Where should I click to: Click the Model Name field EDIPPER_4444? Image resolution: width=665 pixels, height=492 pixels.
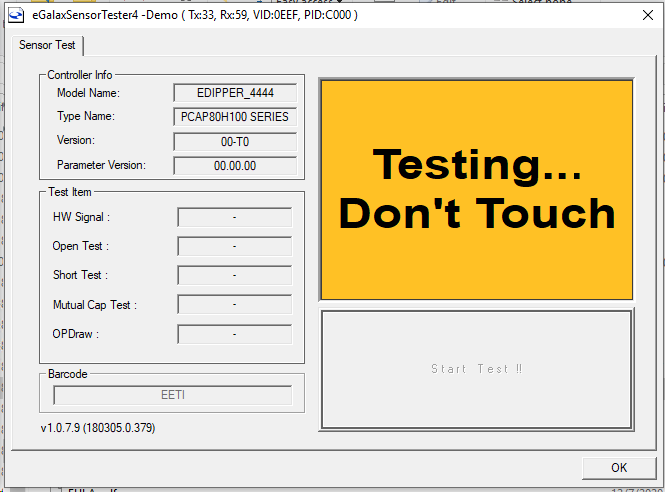click(x=235, y=93)
